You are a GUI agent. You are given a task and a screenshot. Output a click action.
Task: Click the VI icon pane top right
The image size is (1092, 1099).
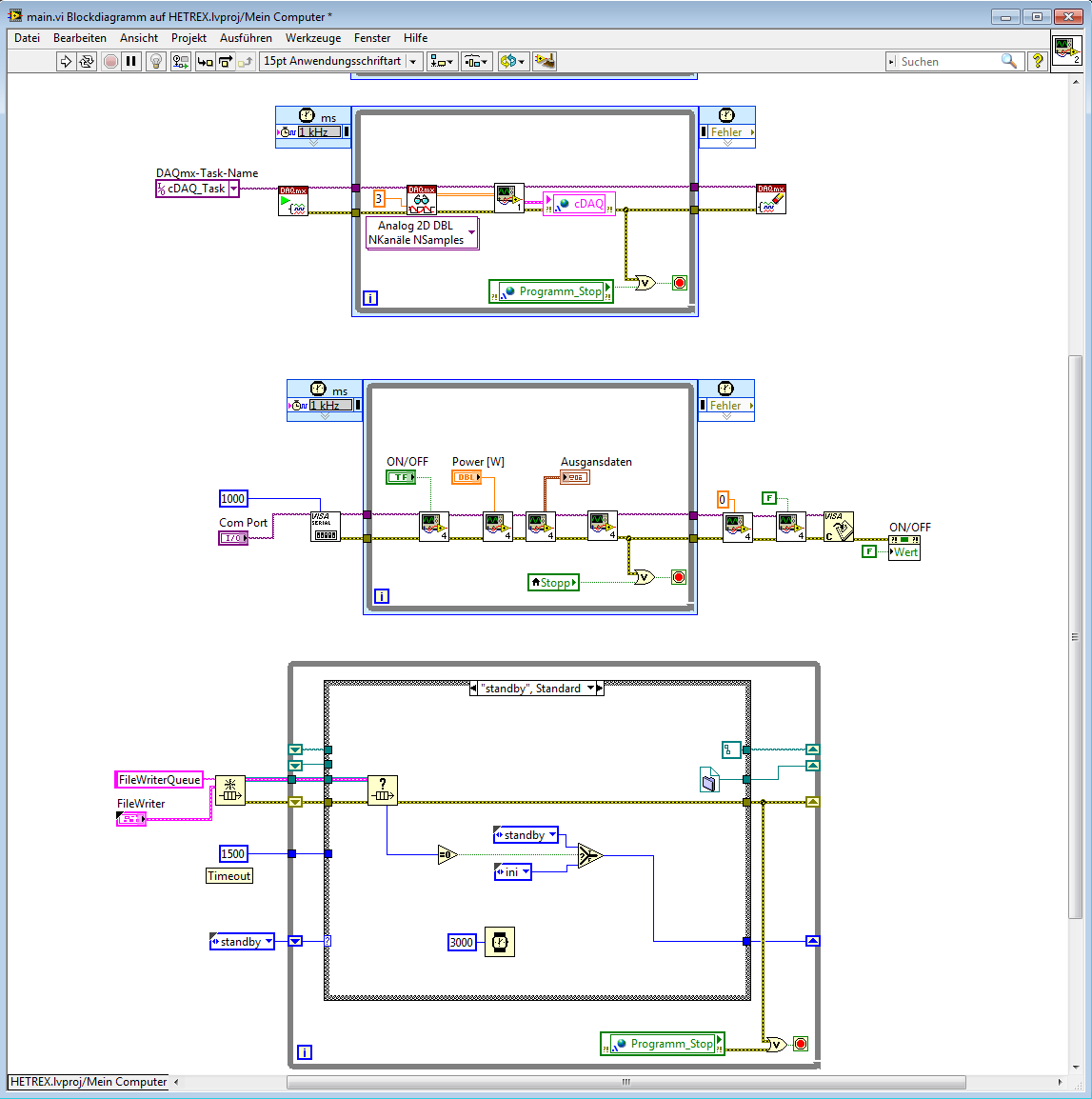[1067, 50]
